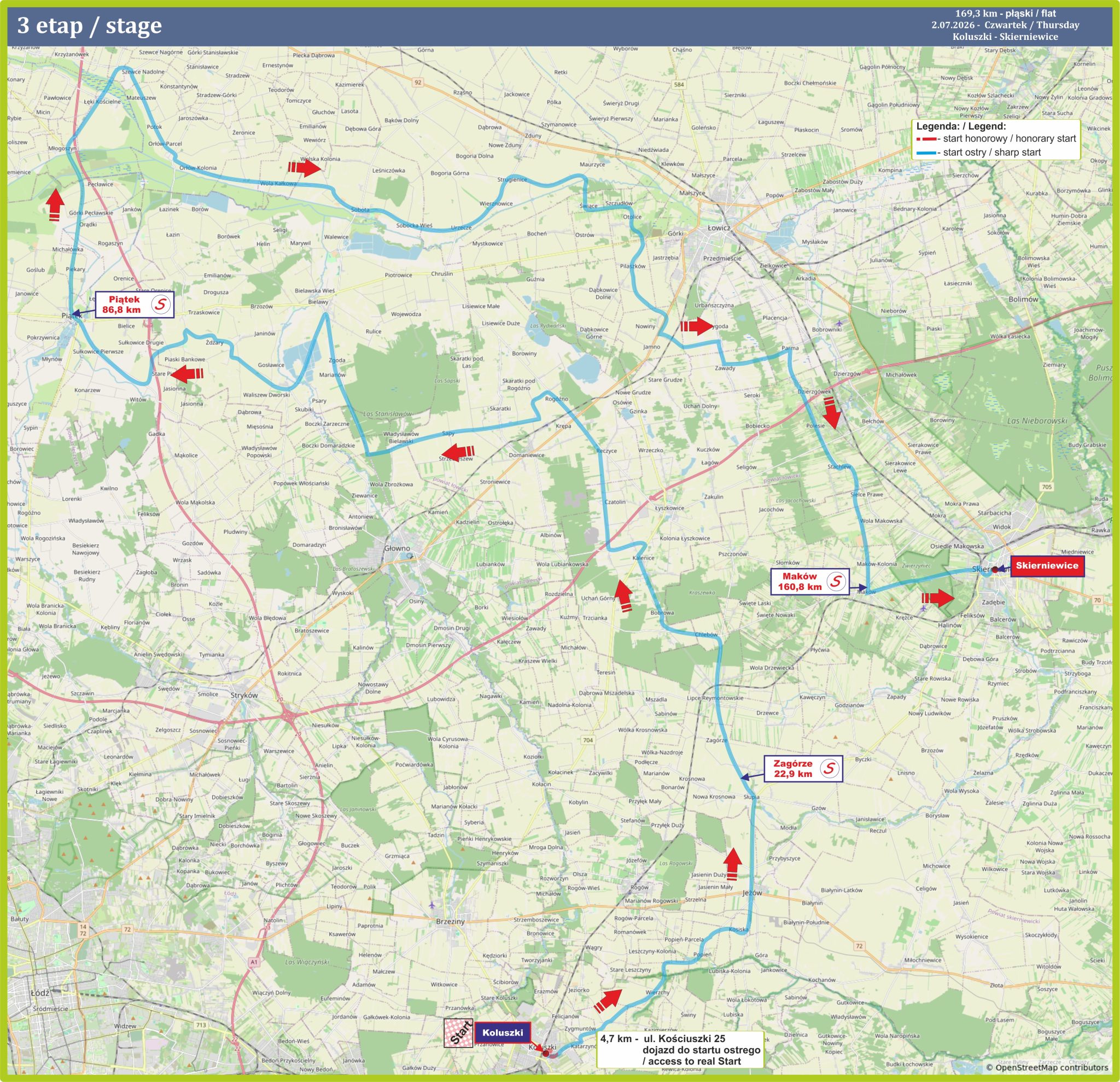Click the 'Kalenice' village label

coord(644,558)
